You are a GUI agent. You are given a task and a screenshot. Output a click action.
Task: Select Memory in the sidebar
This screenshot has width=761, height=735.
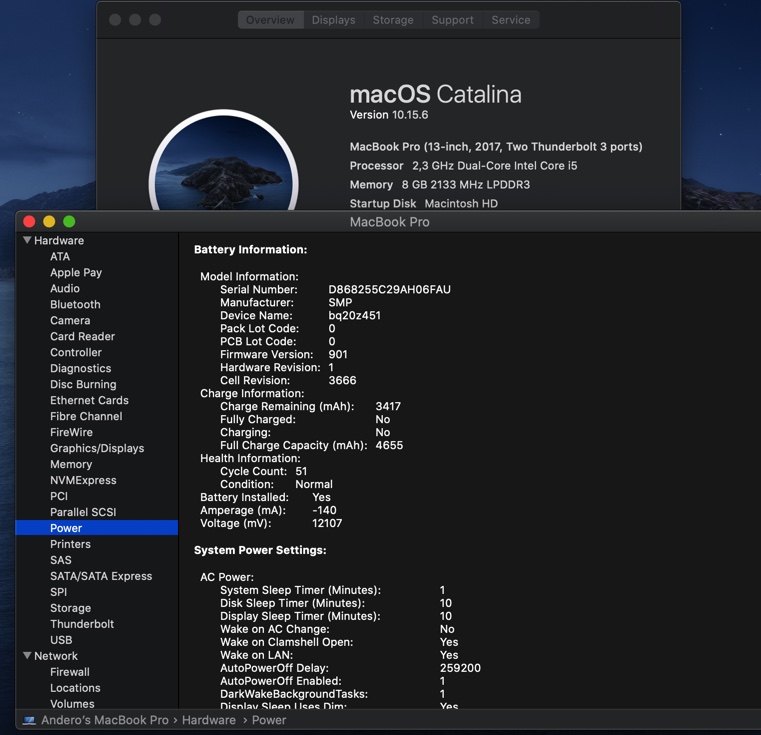click(x=71, y=465)
